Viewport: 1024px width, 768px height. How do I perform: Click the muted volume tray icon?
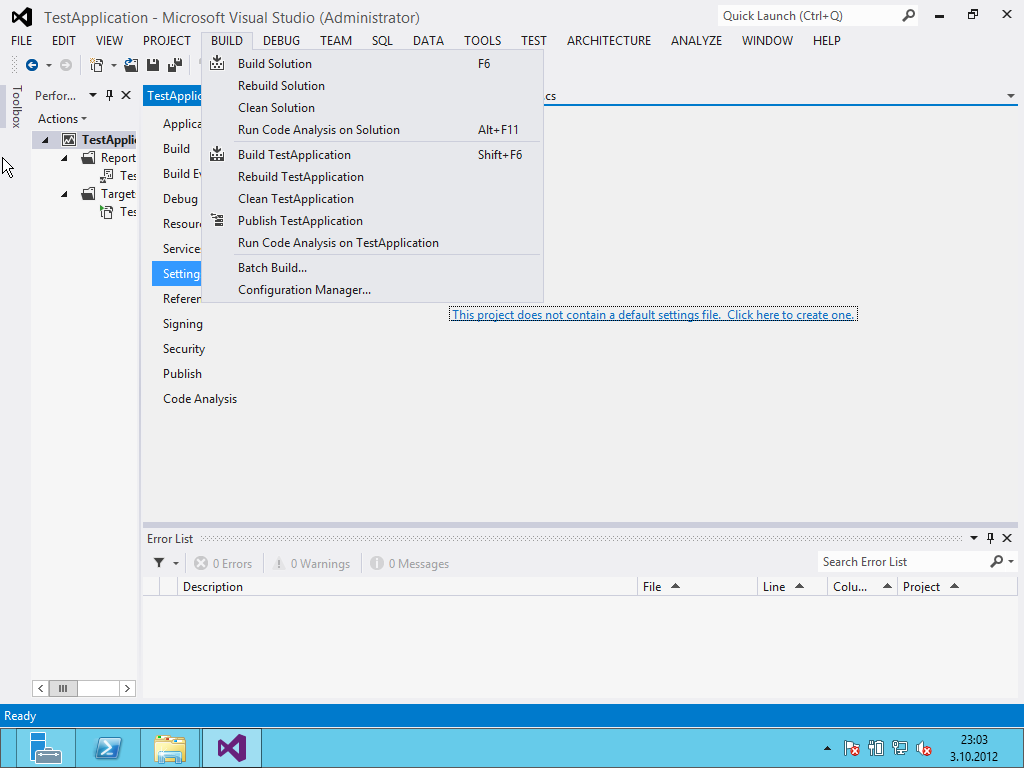click(923, 748)
